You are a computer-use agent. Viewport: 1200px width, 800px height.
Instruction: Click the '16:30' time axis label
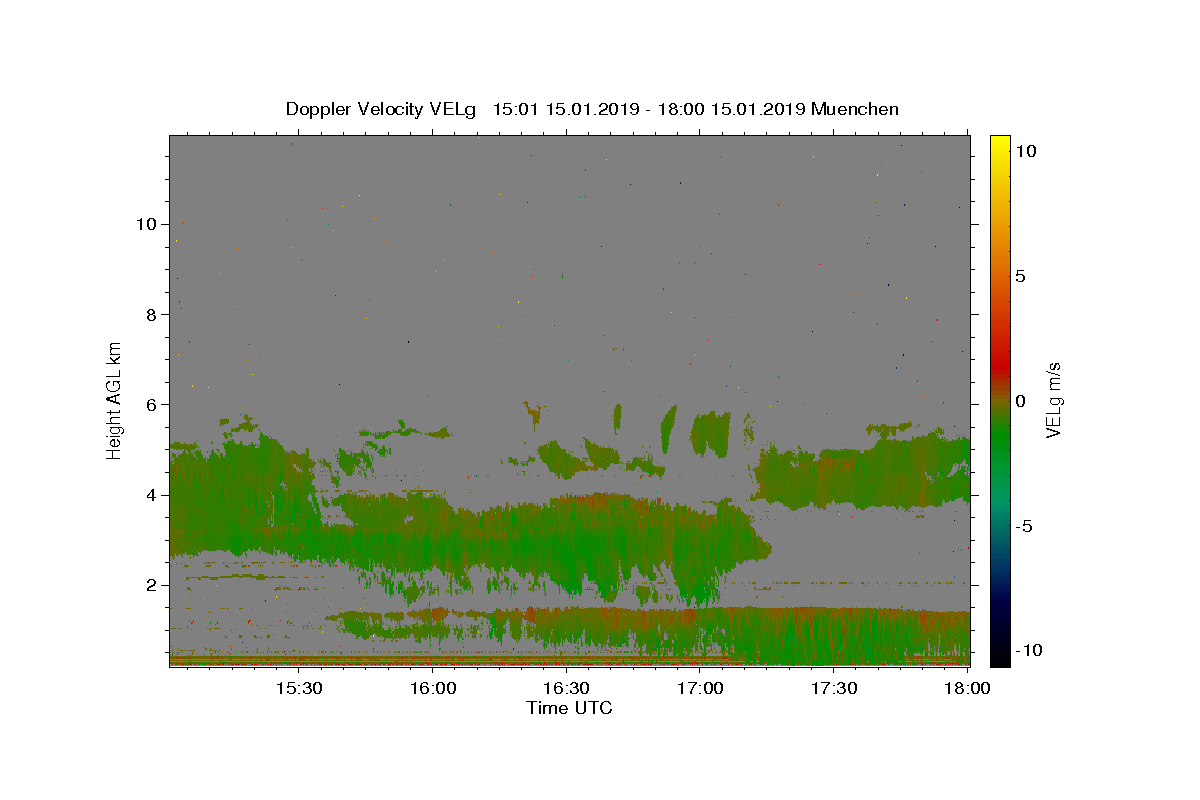[x=566, y=688]
